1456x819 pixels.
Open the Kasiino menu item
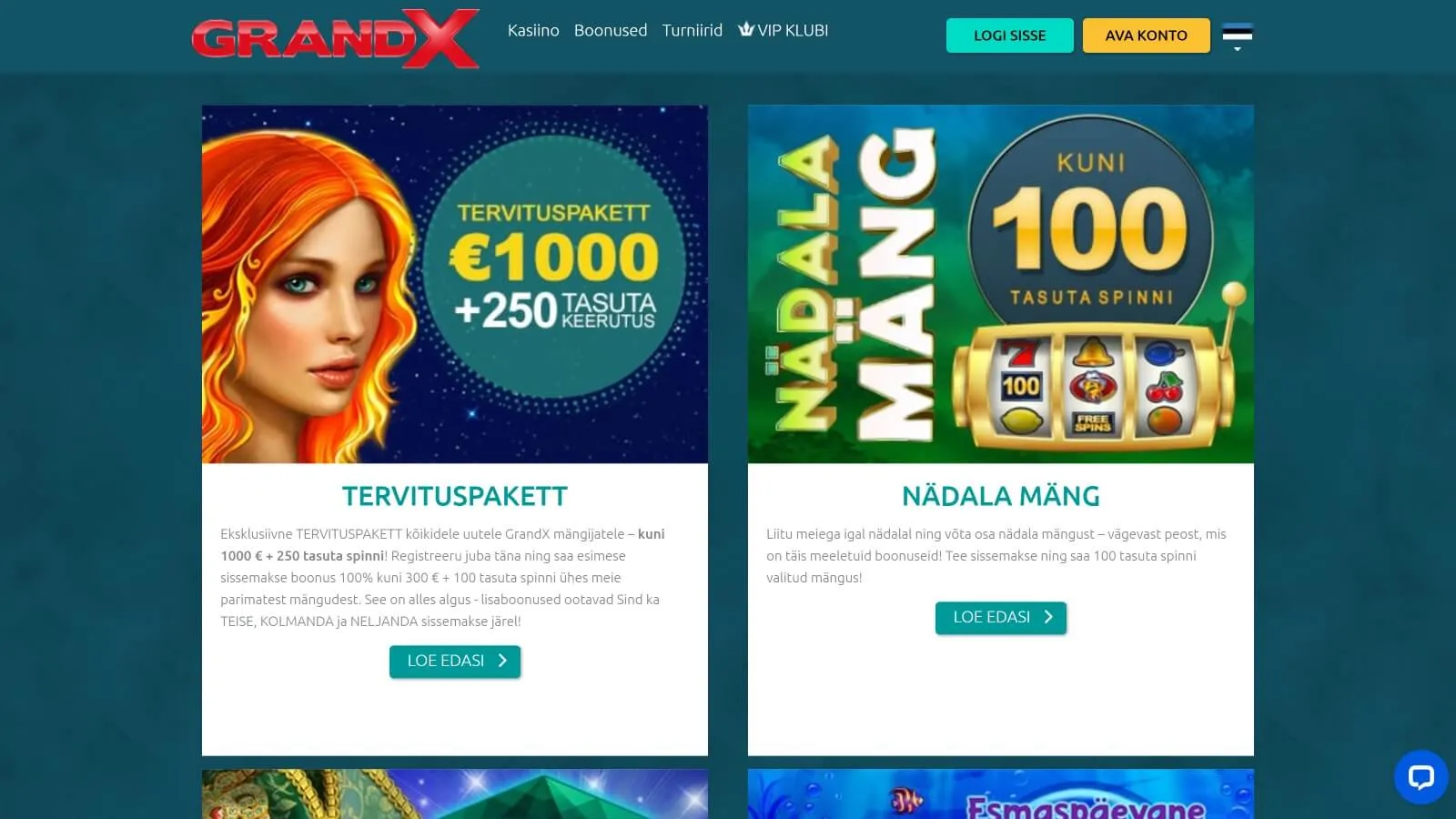[533, 30]
